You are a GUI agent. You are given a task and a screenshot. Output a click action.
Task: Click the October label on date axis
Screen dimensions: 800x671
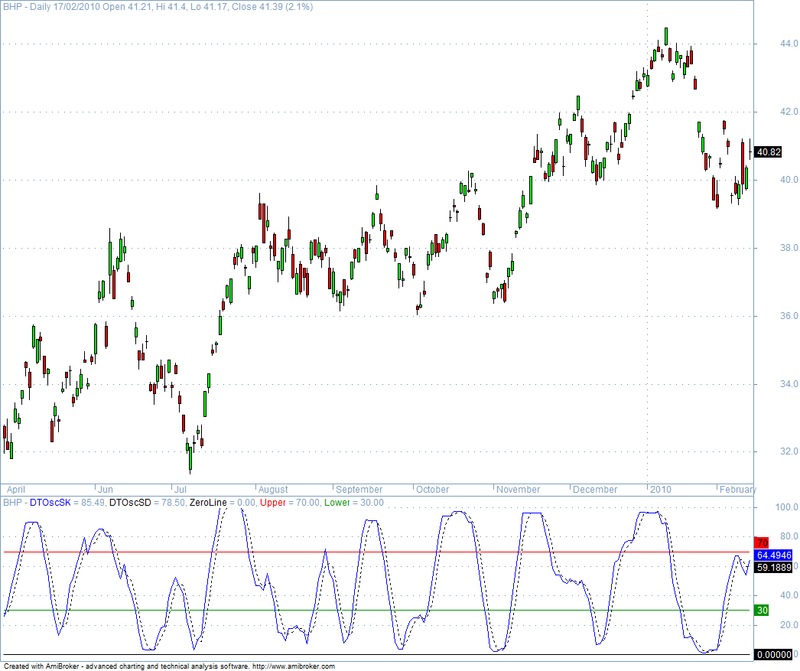433,489
